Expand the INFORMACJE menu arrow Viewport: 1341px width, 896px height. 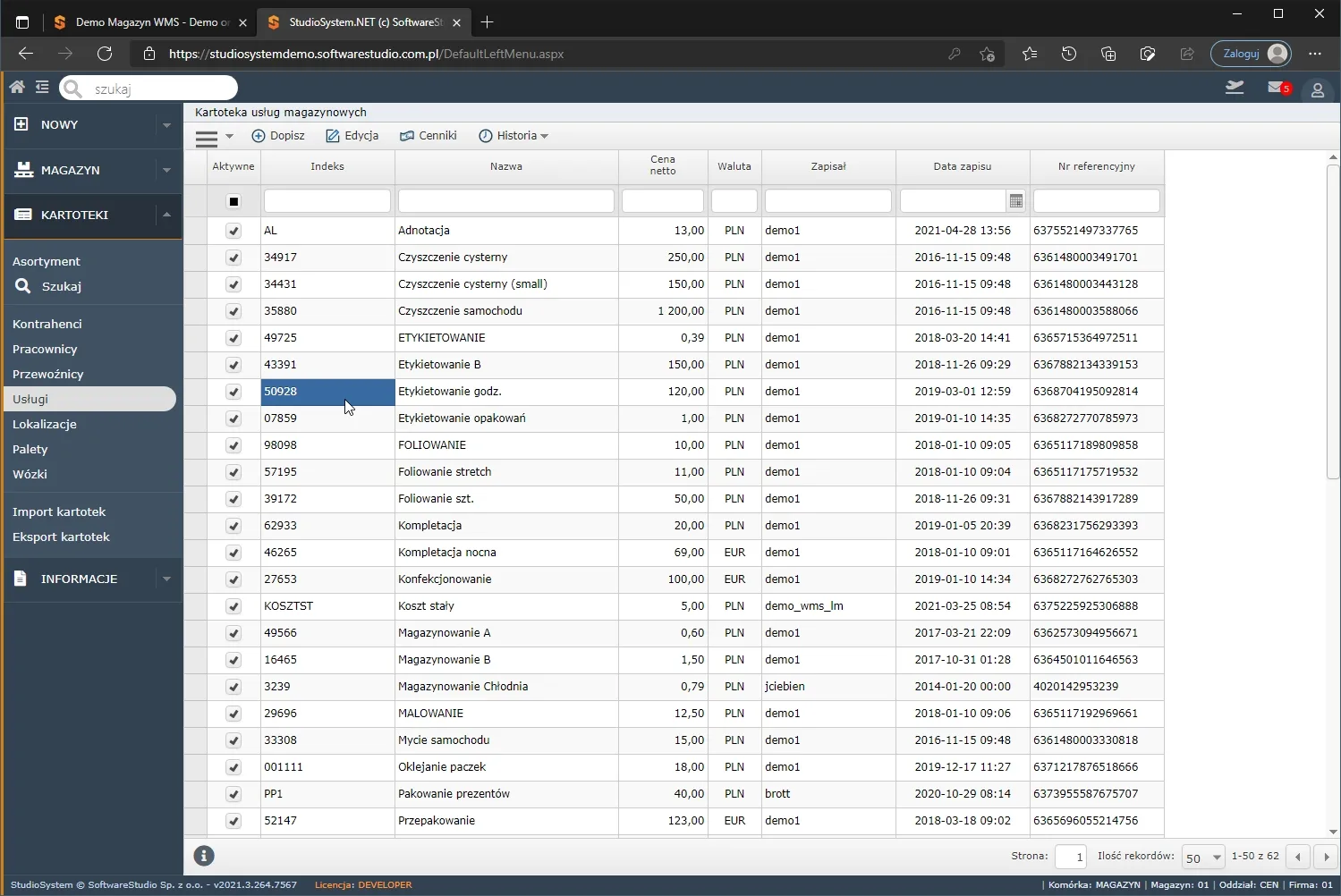coord(166,579)
